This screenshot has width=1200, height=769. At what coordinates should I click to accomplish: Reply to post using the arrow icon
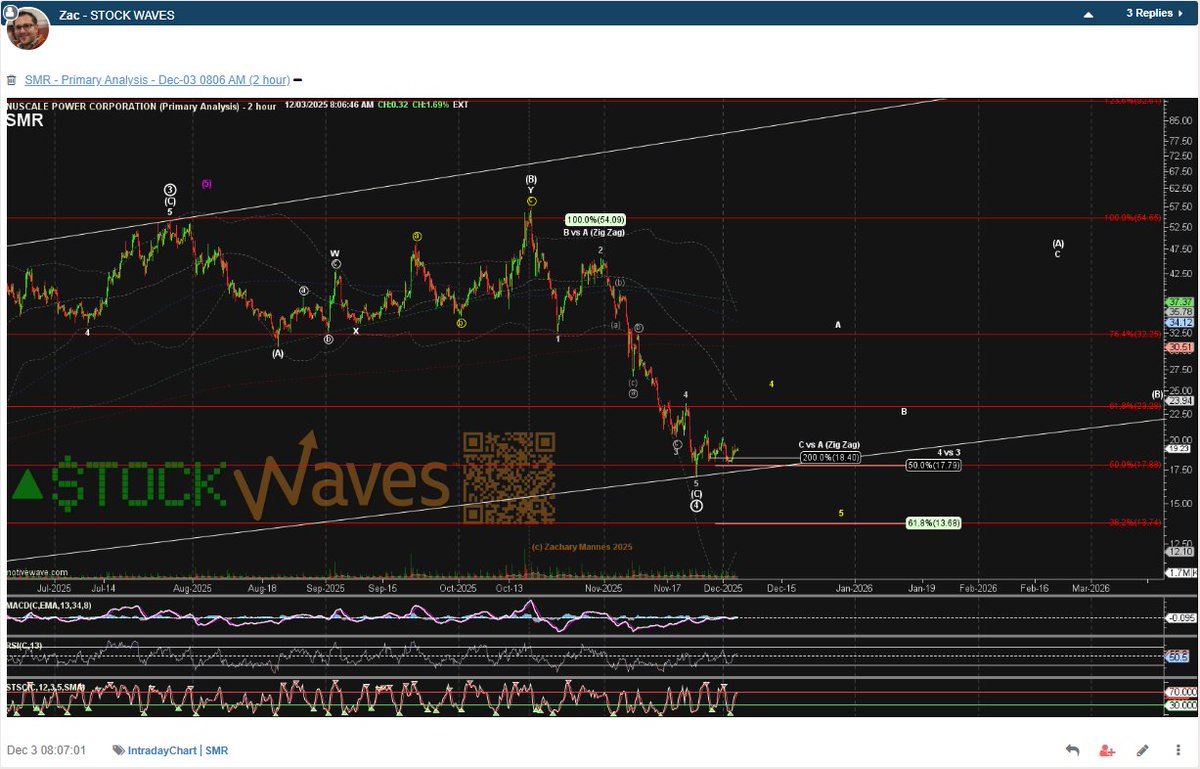pos(1072,750)
